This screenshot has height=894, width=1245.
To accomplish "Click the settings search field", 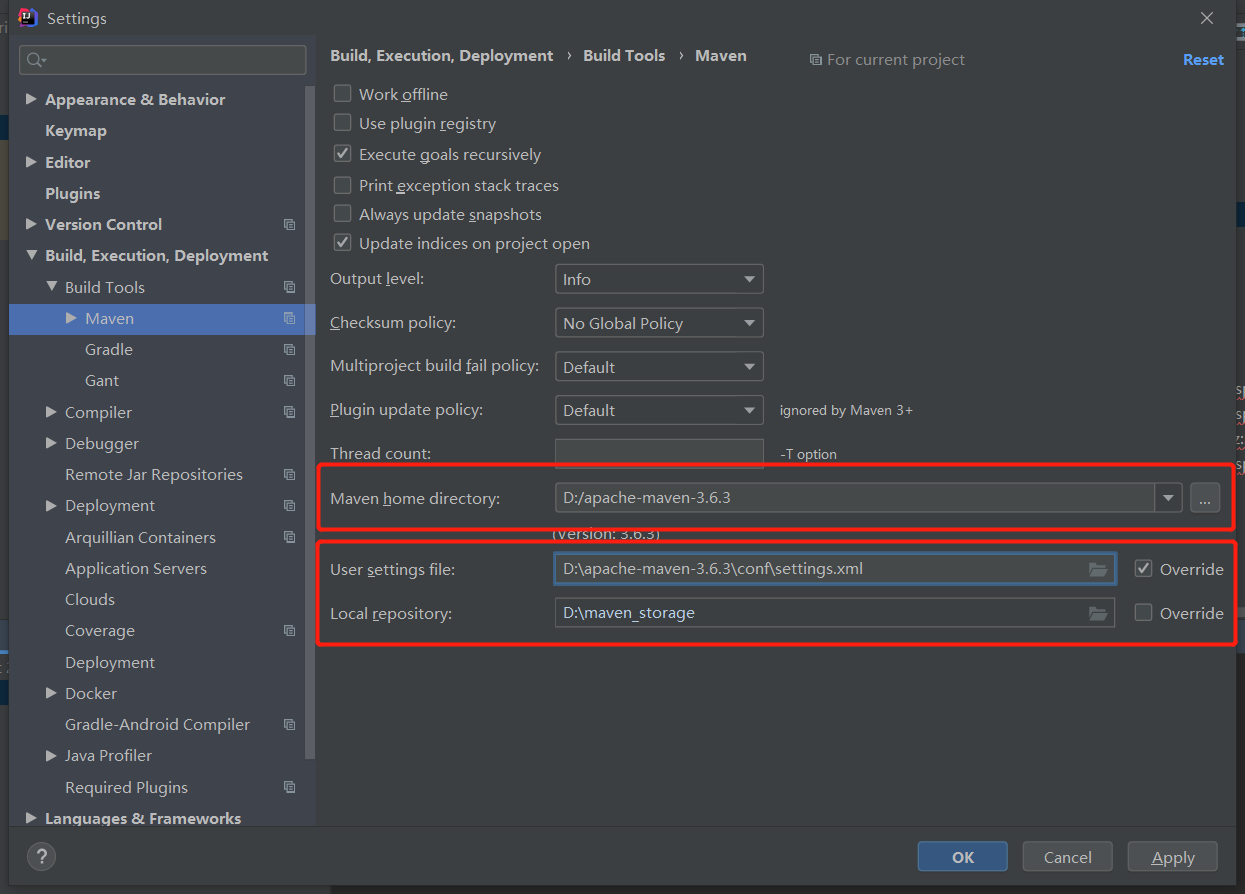I will click(163, 60).
